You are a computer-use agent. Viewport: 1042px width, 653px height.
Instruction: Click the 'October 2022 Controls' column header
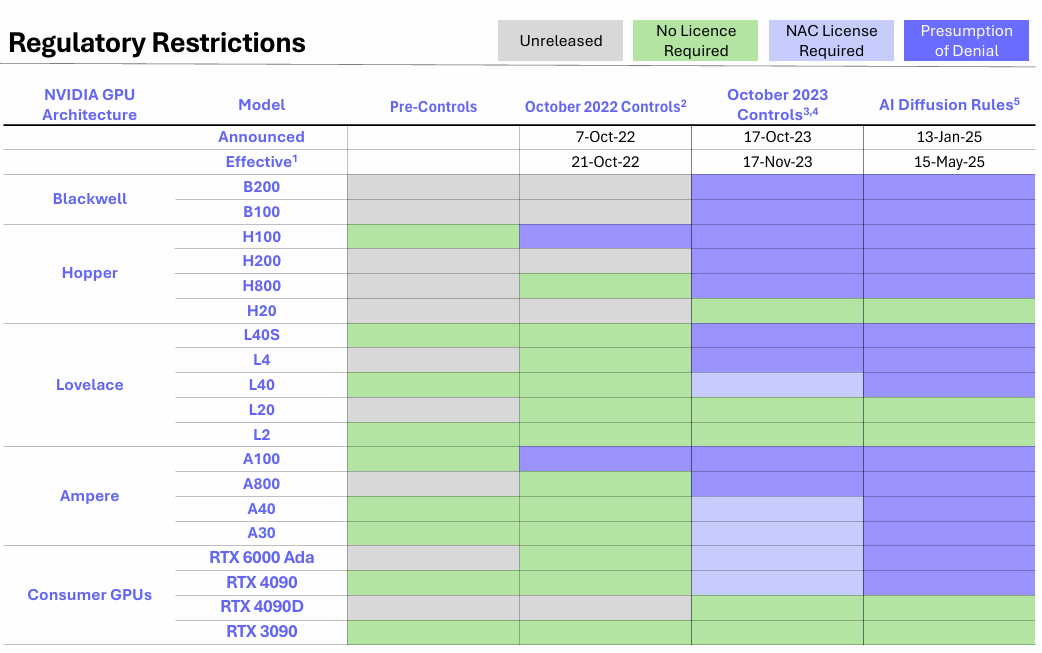pyautogui.click(x=605, y=106)
